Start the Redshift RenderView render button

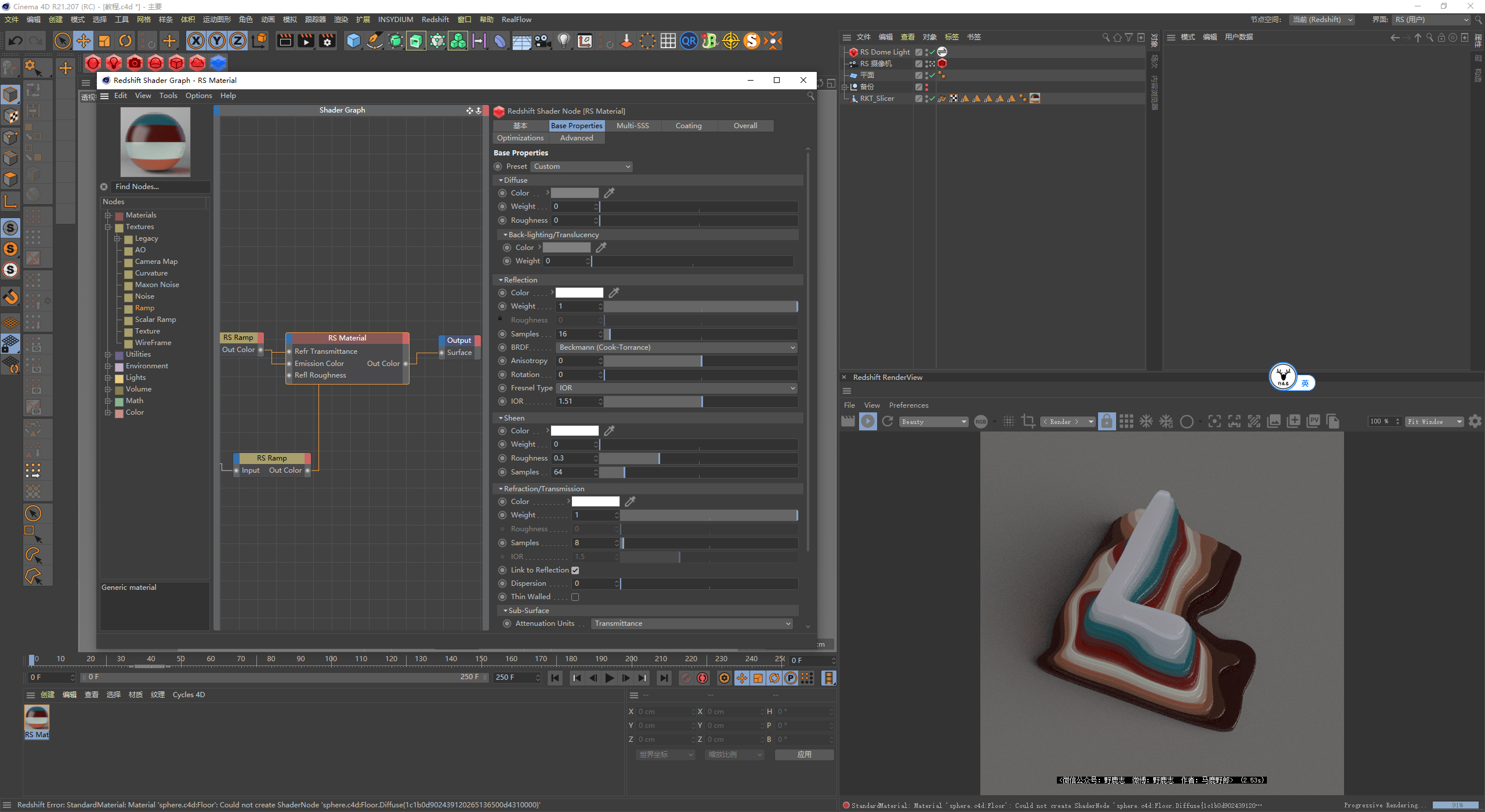[868, 422]
